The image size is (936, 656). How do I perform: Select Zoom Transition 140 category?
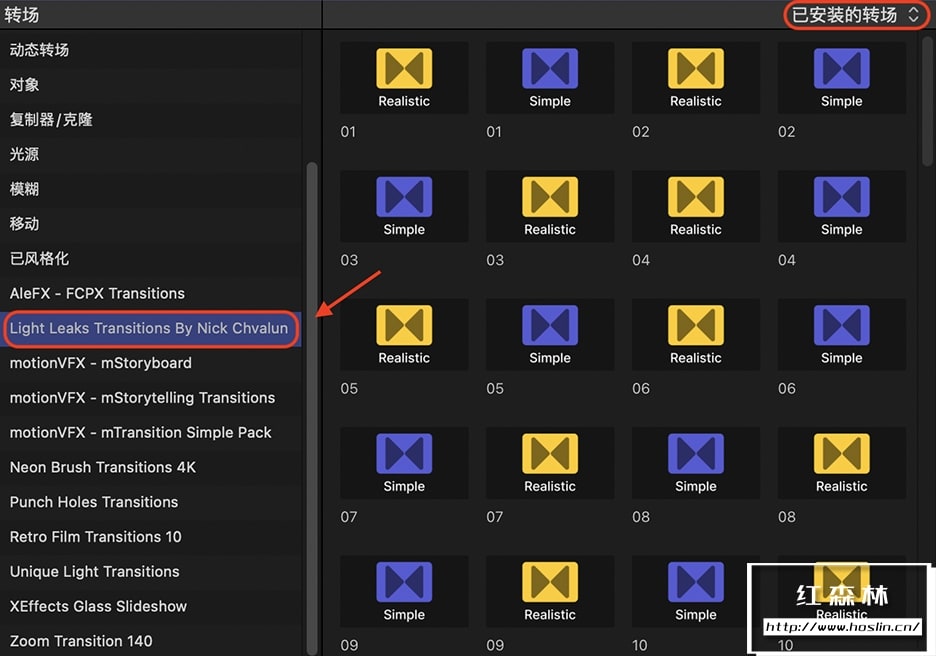pyautogui.click(x=150, y=641)
